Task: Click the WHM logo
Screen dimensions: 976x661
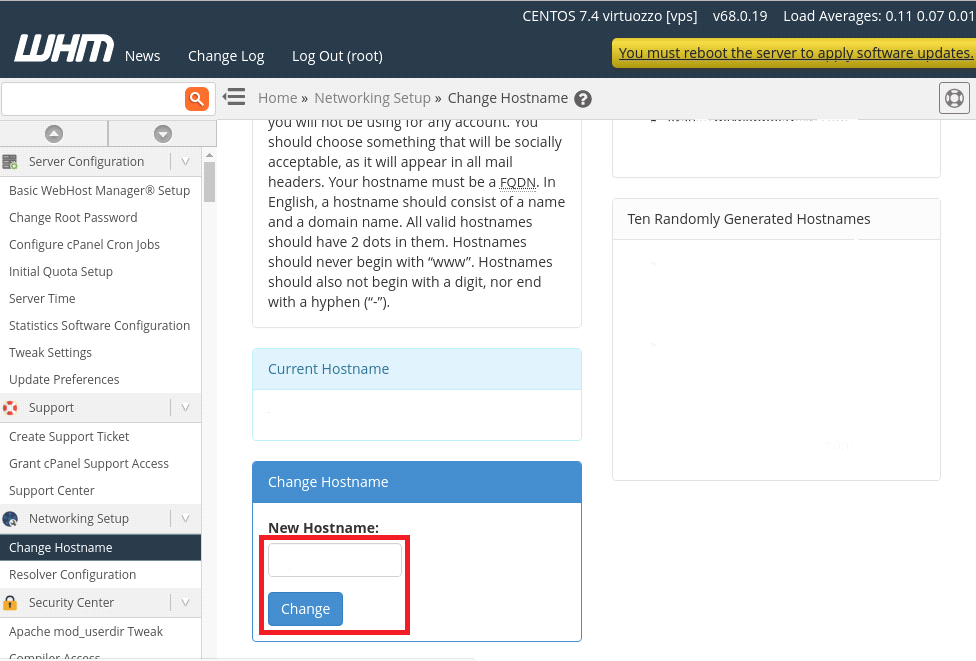Action: coord(64,49)
